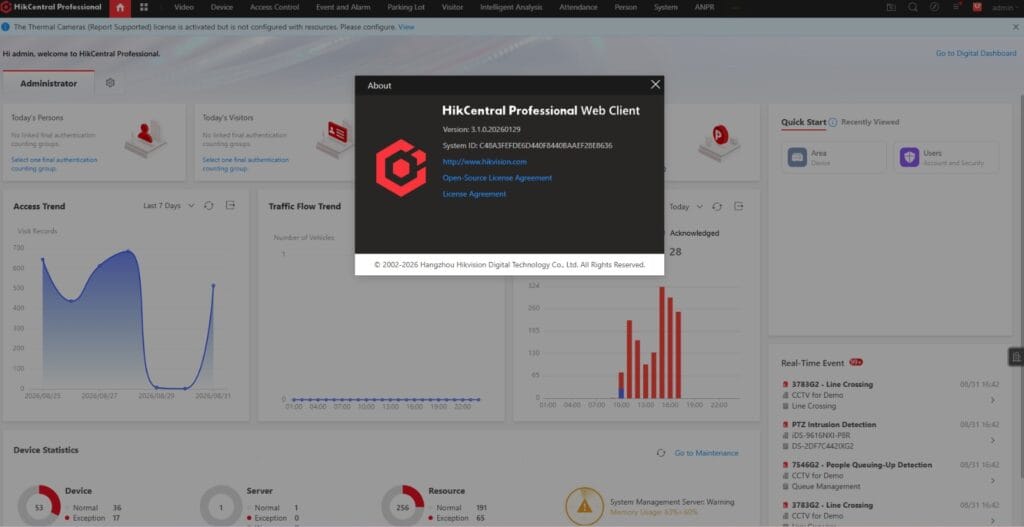This screenshot has height=527, width=1024.
Task: Click the Today's Persons card icon
Action: click(x=146, y=139)
